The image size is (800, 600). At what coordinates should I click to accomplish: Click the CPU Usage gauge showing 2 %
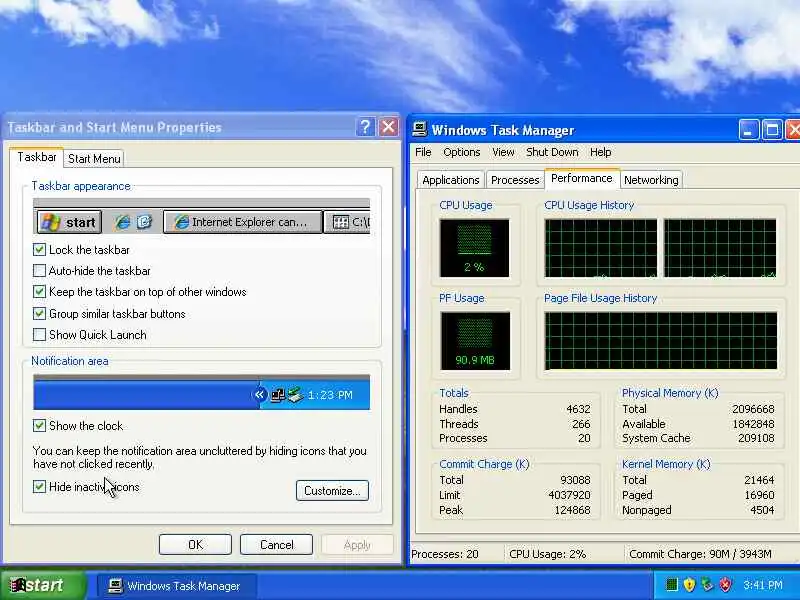pos(474,248)
